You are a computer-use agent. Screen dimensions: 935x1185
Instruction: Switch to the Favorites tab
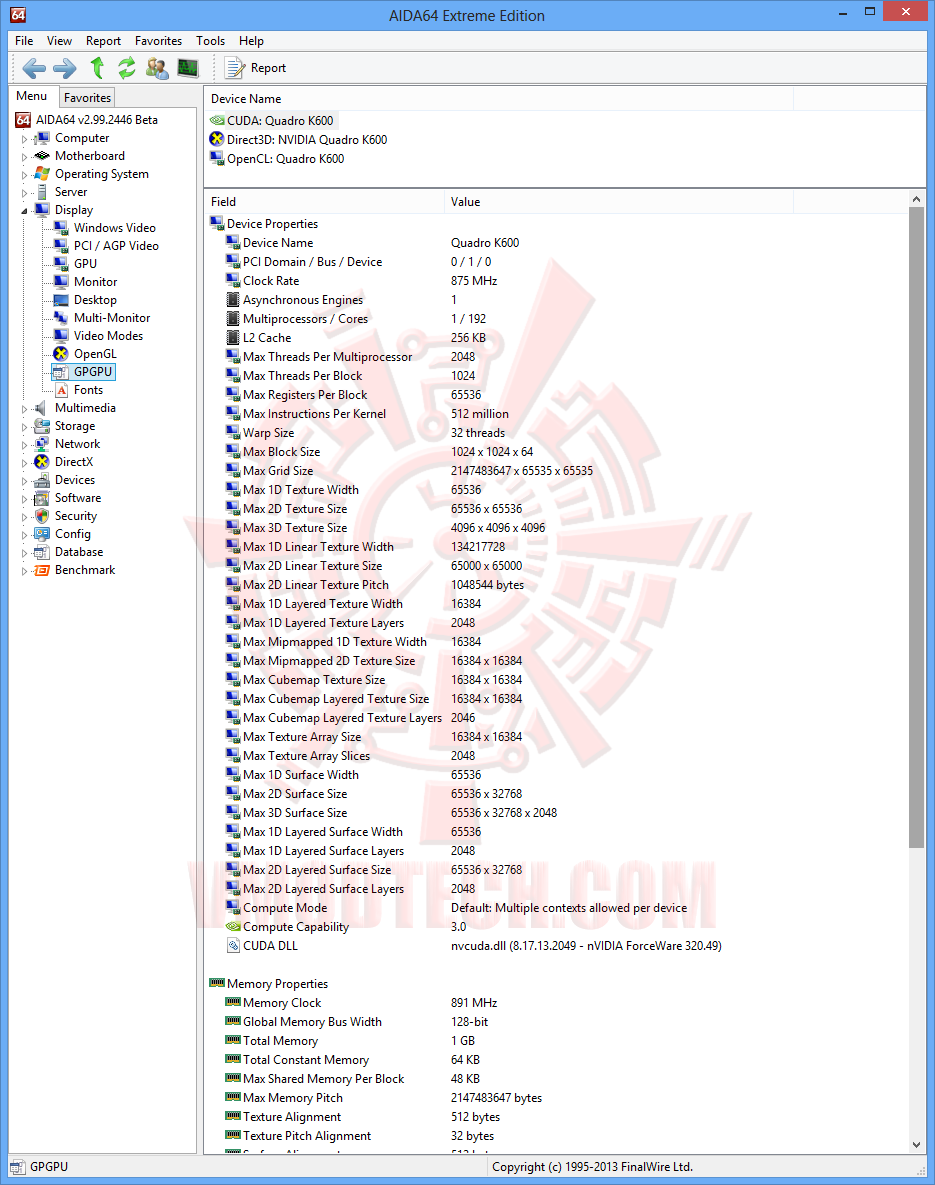(87, 97)
